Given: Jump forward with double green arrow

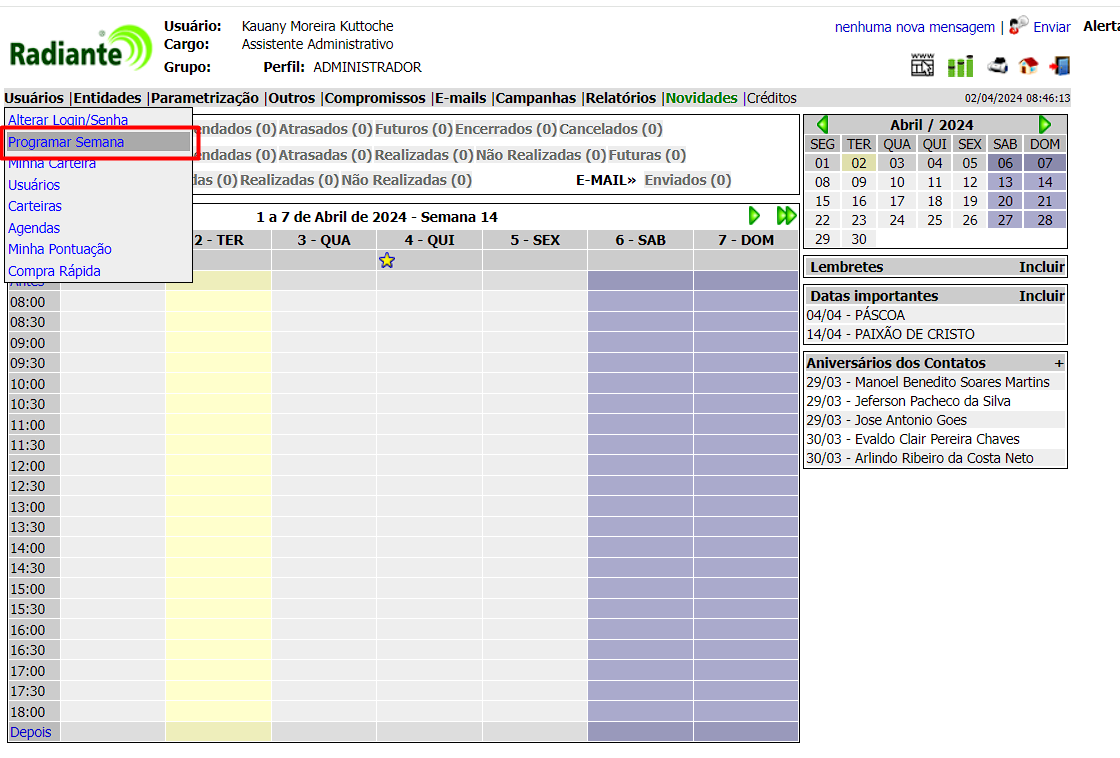Looking at the screenshot, I should (x=786, y=216).
